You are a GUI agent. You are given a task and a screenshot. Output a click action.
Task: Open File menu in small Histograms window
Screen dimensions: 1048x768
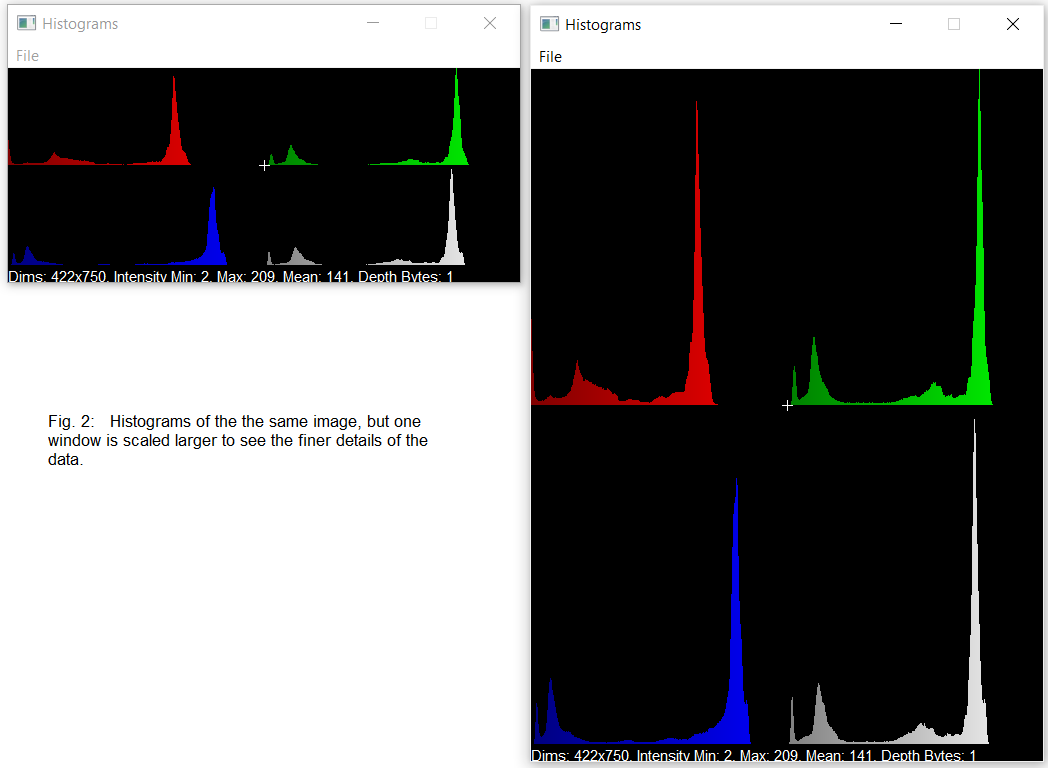tap(27, 56)
